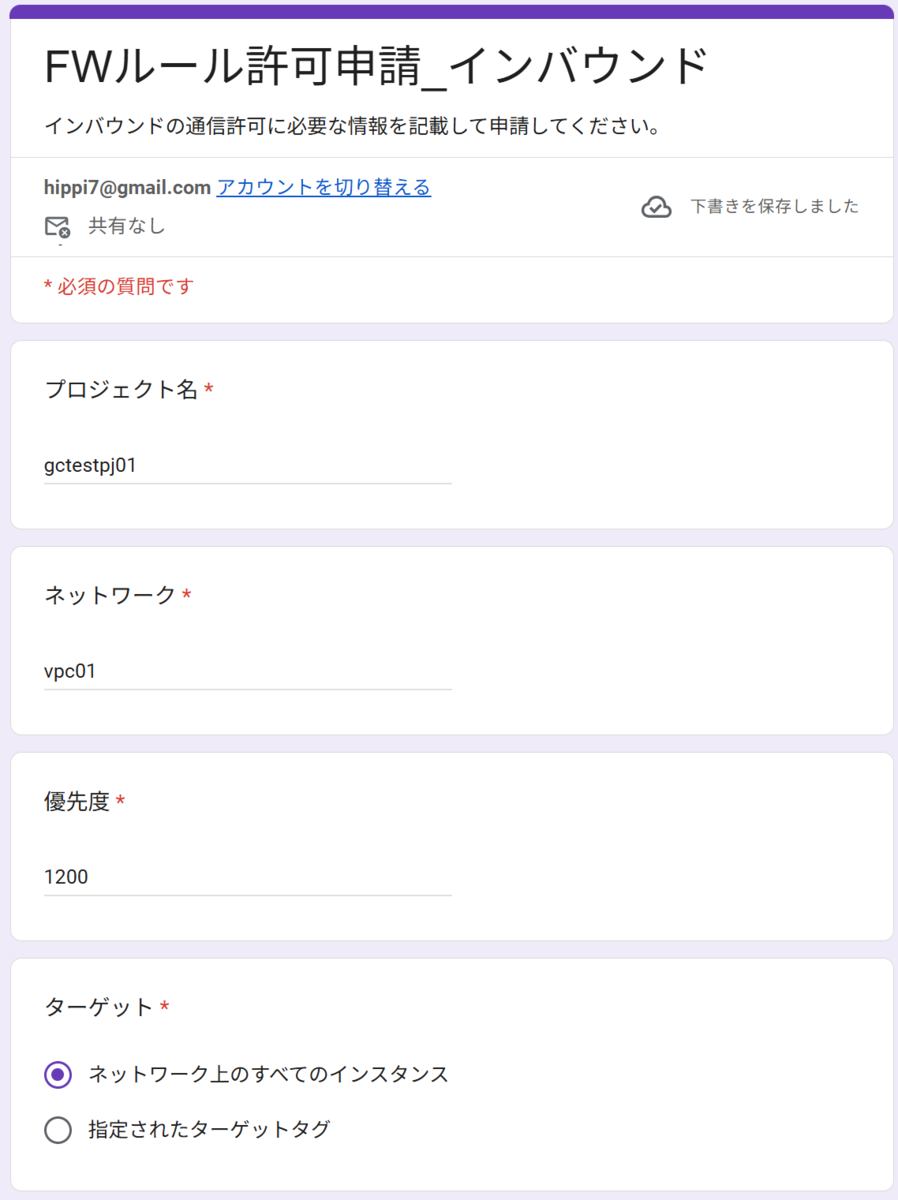The image size is (898, 1200).
Task: Click the プロジェクト名 question label
Action: (x=121, y=389)
